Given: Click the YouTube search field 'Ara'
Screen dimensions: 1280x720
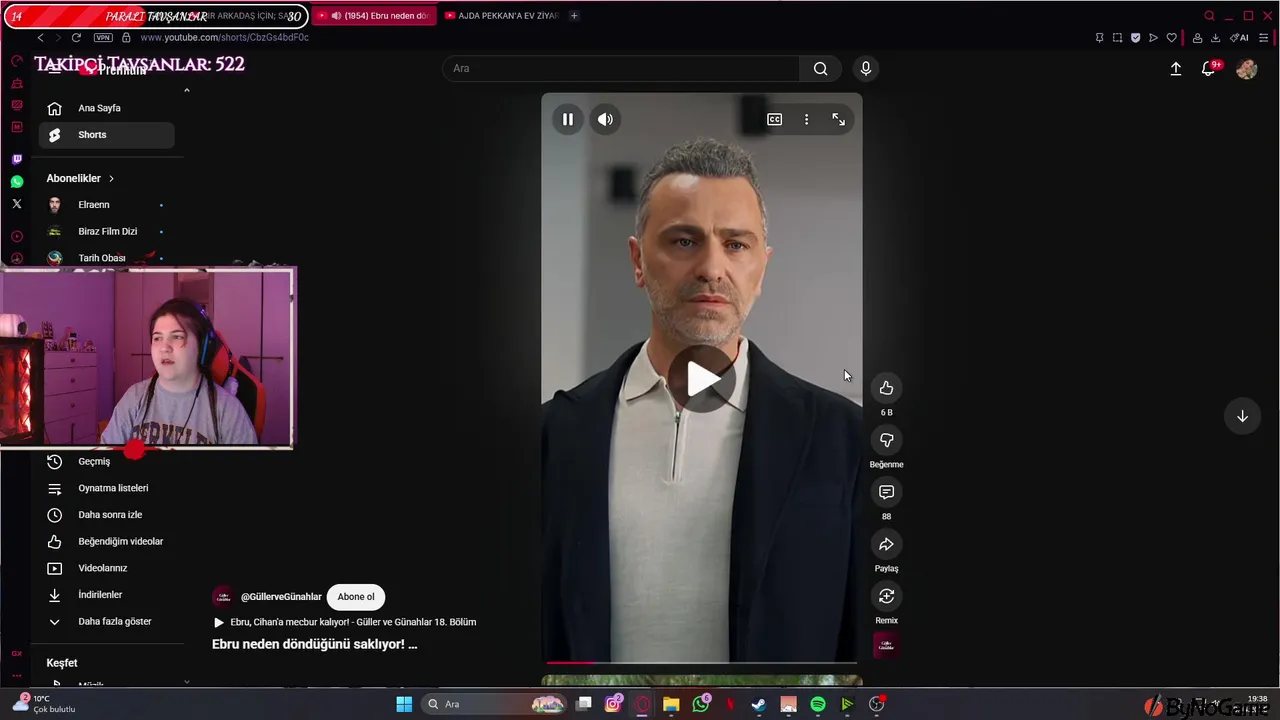Looking at the screenshot, I should (x=620, y=68).
